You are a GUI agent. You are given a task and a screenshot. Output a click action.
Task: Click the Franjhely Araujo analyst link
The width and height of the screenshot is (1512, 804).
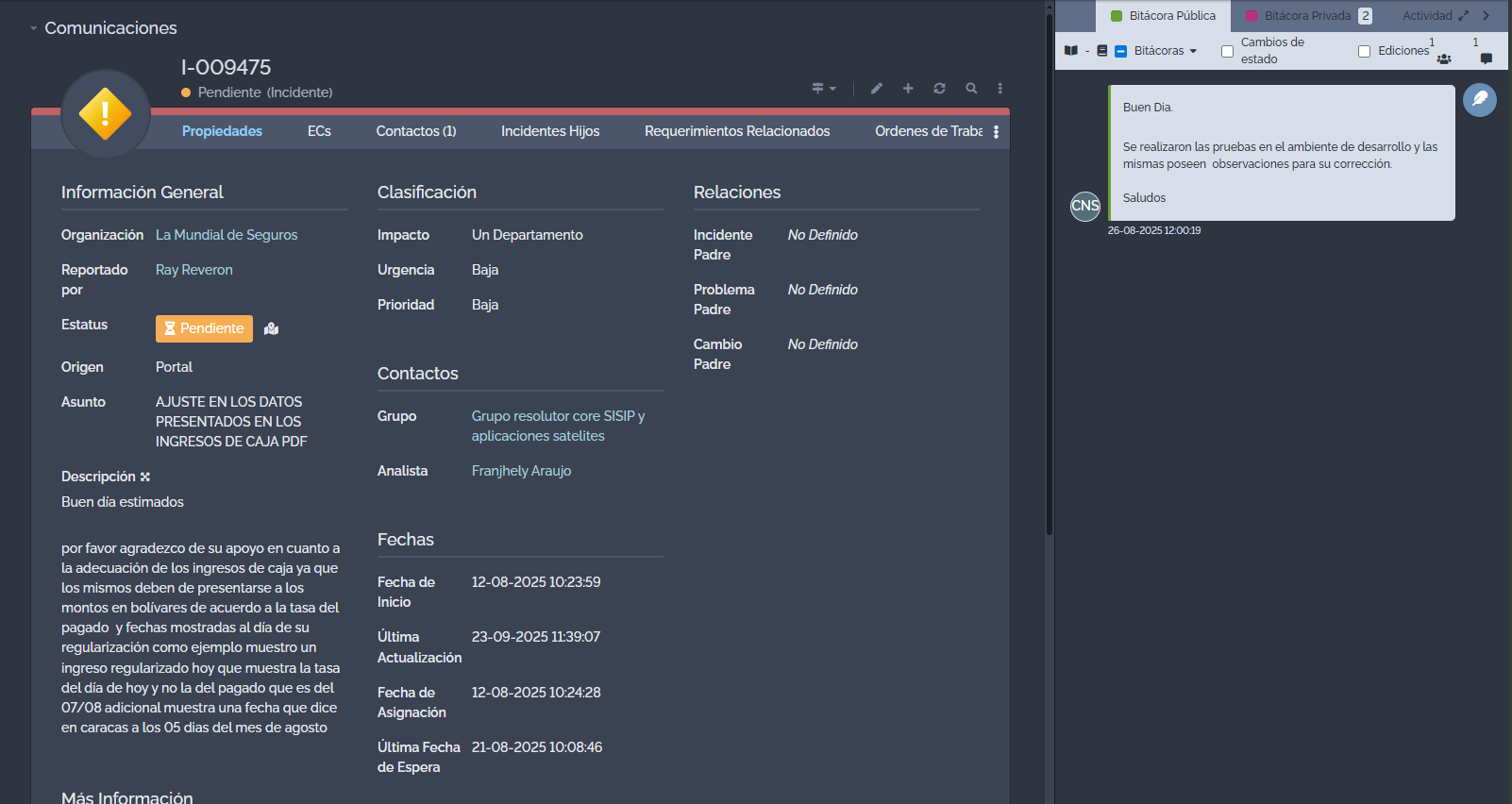click(521, 471)
